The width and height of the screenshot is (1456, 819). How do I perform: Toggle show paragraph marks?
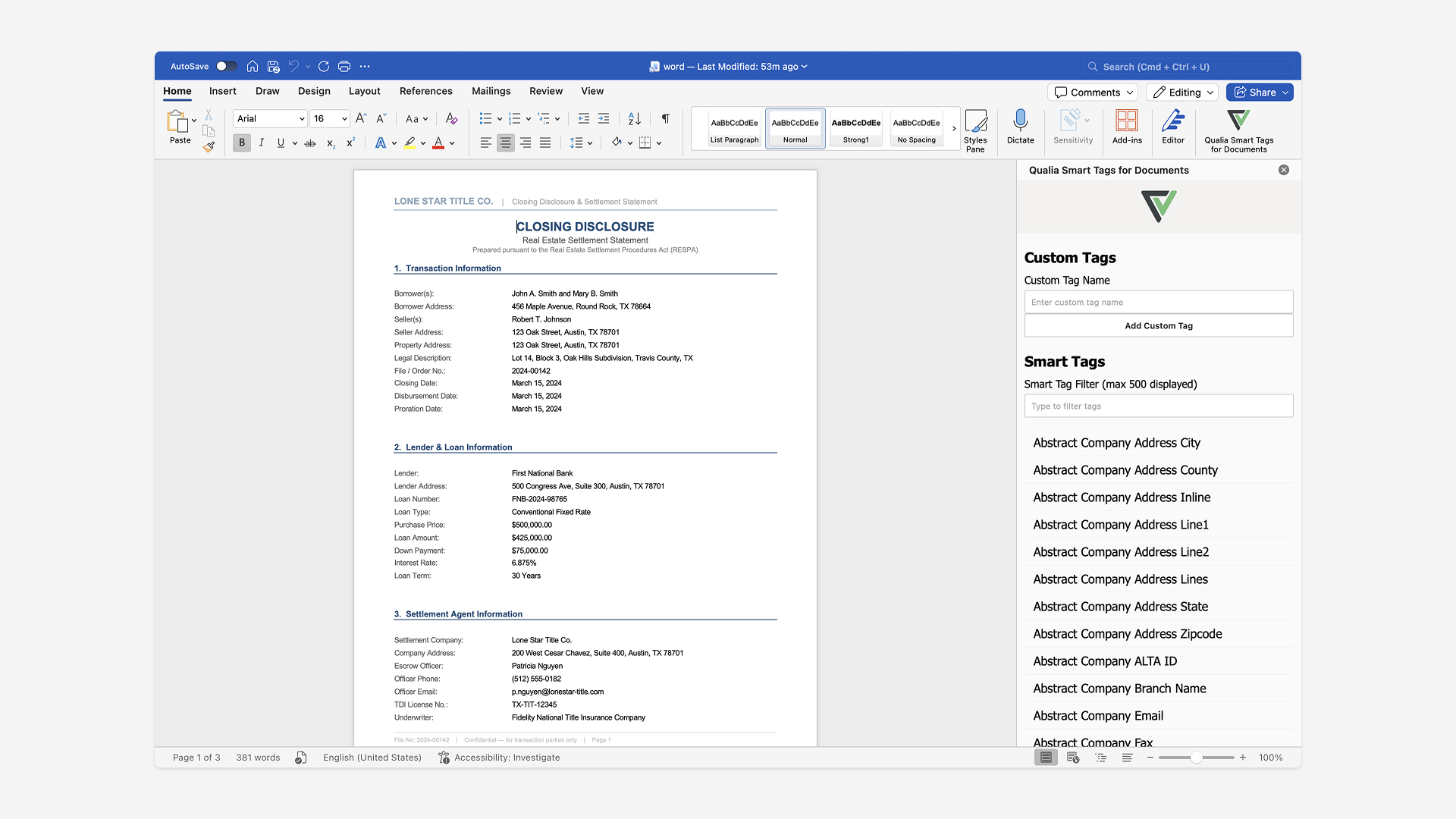[x=665, y=118]
